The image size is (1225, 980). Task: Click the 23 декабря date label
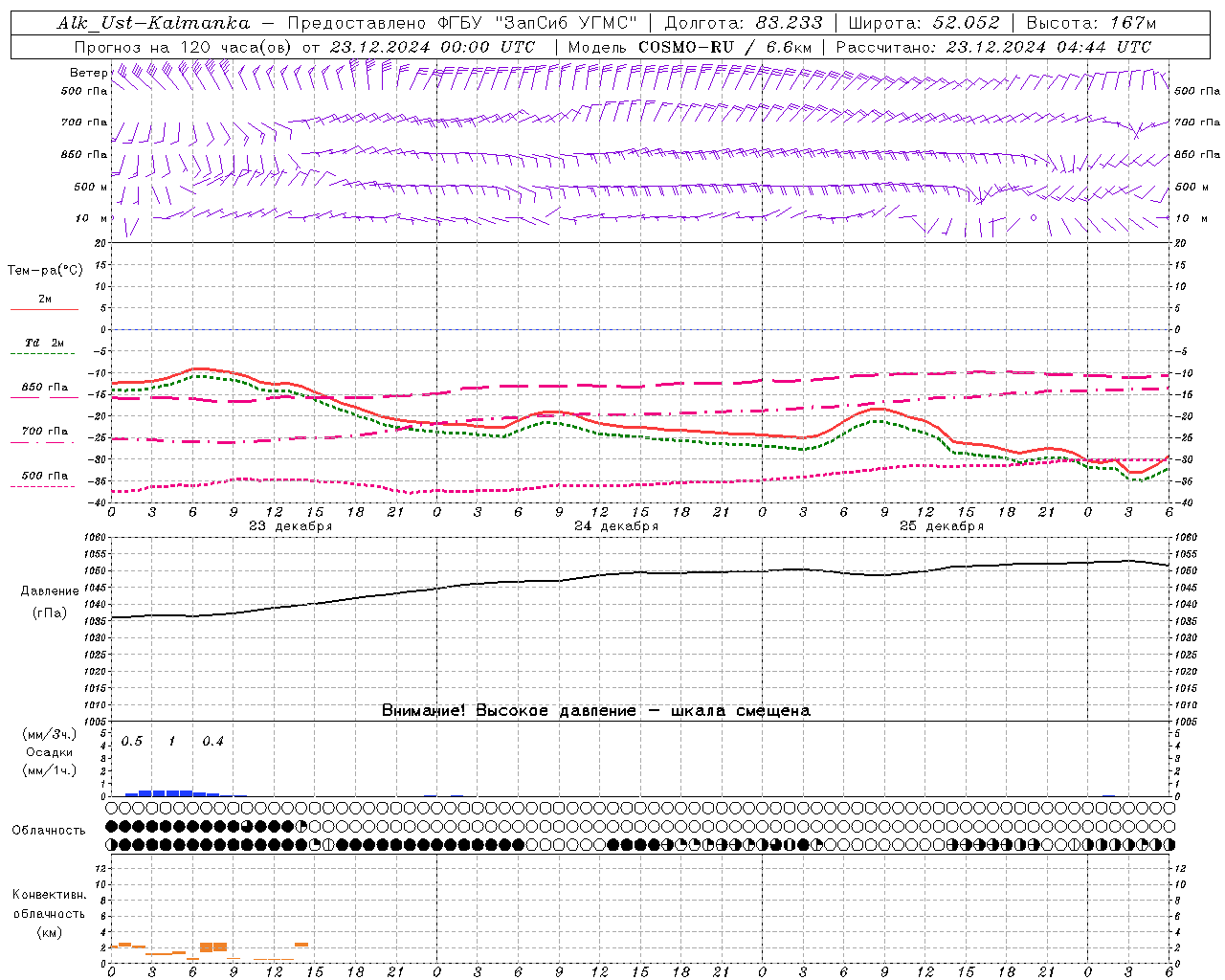291,526
